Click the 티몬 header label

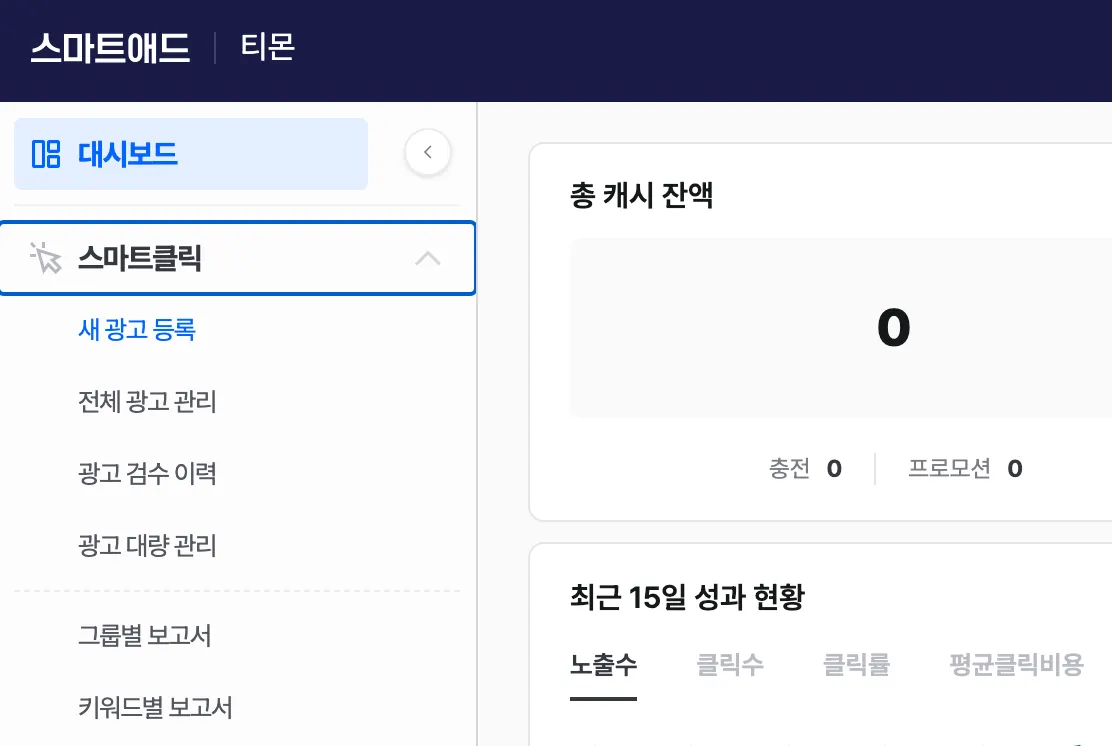point(268,48)
